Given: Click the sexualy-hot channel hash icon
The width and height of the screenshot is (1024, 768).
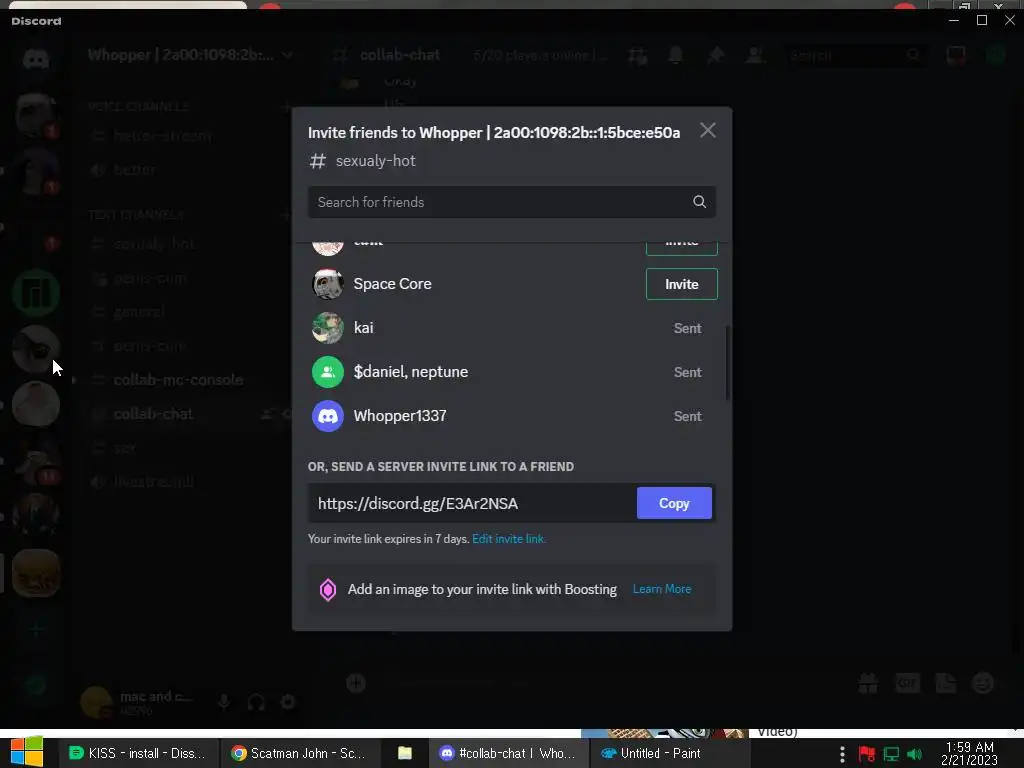Looking at the screenshot, I should (x=317, y=161).
